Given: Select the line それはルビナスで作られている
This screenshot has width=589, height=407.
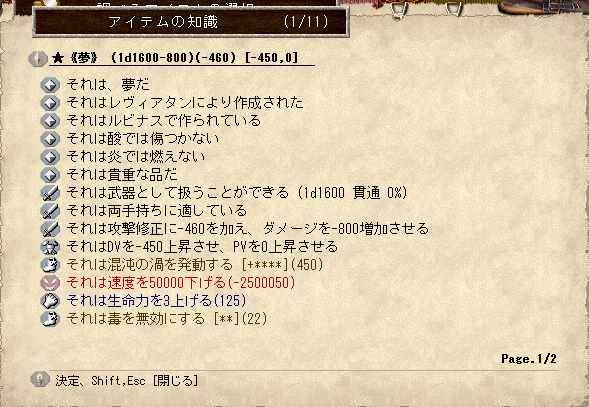Looking at the screenshot, I should tap(164, 121).
